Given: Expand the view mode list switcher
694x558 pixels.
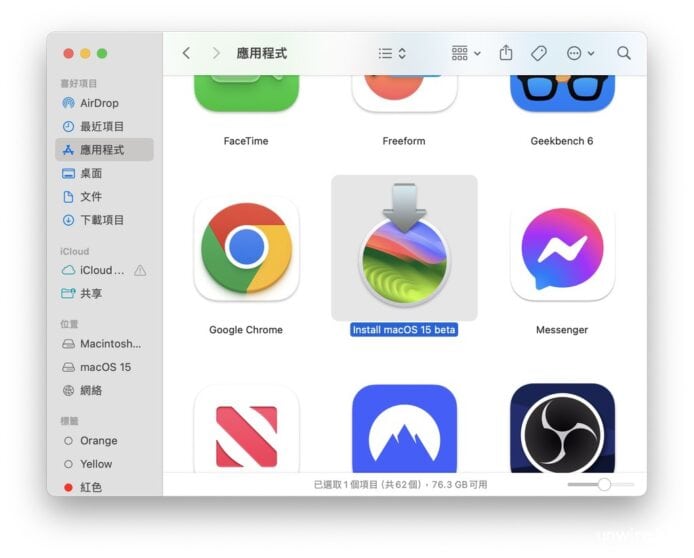Looking at the screenshot, I should [x=392, y=53].
